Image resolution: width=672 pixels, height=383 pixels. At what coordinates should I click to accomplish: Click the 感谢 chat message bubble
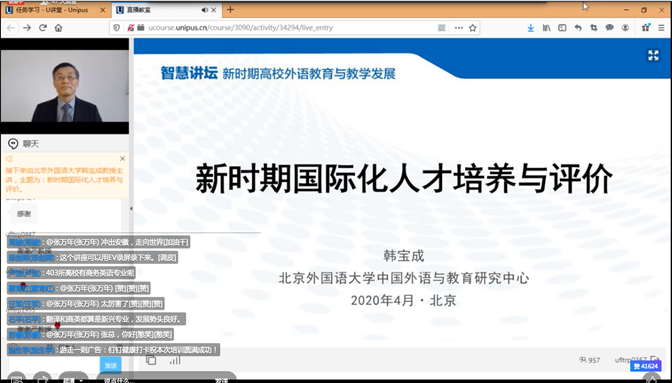tap(24, 214)
